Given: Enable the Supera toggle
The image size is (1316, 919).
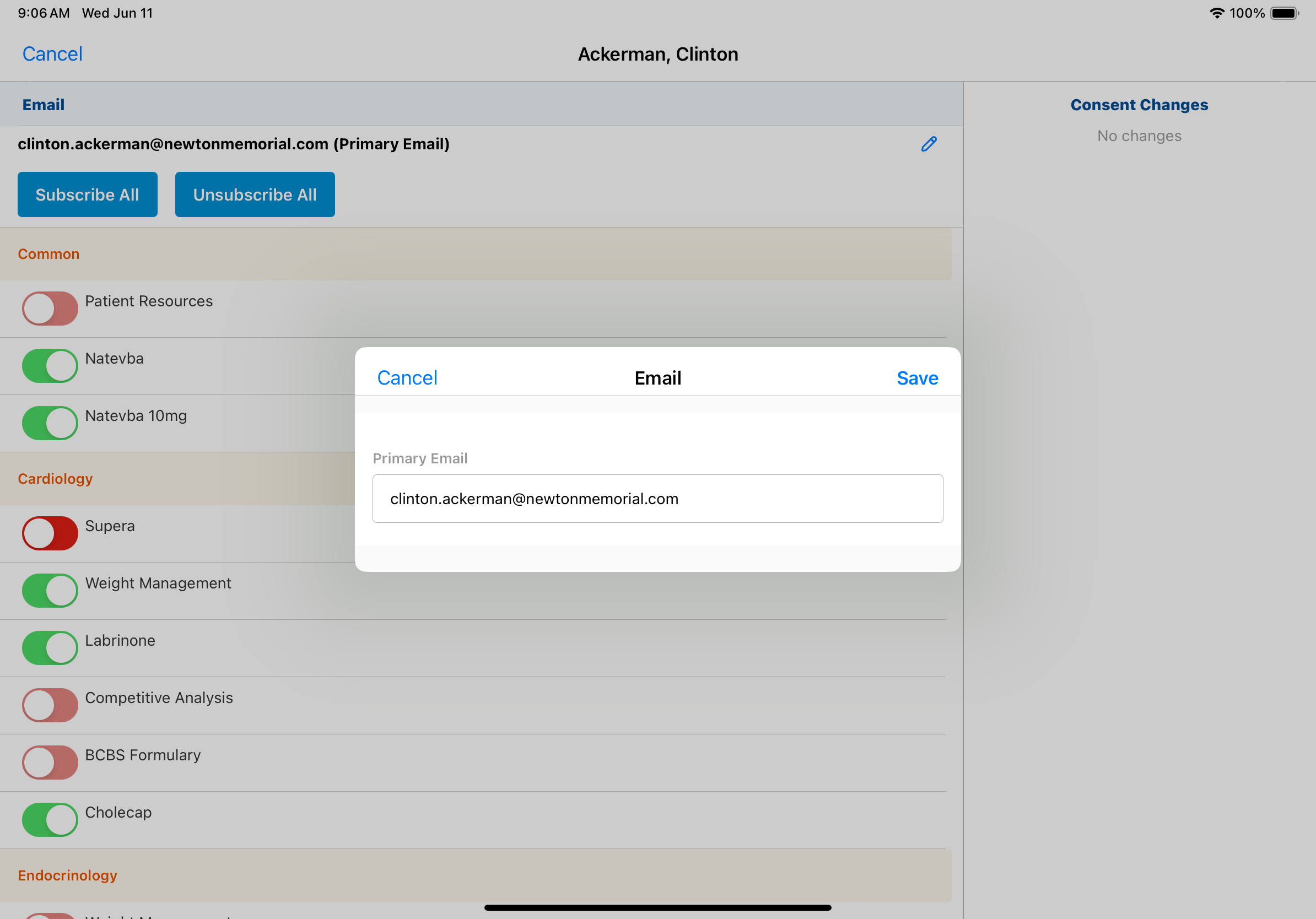Looking at the screenshot, I should click(x=50, y=533).
